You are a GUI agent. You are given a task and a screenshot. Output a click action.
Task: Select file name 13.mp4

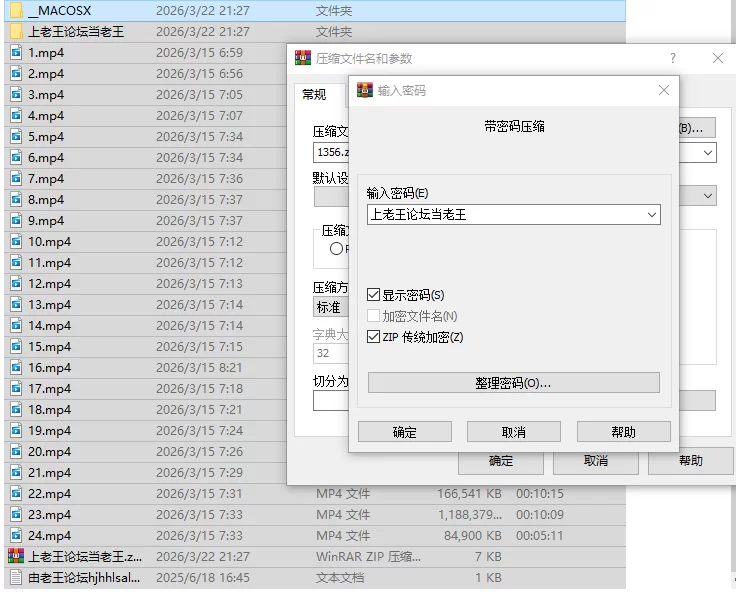(49, 305)
